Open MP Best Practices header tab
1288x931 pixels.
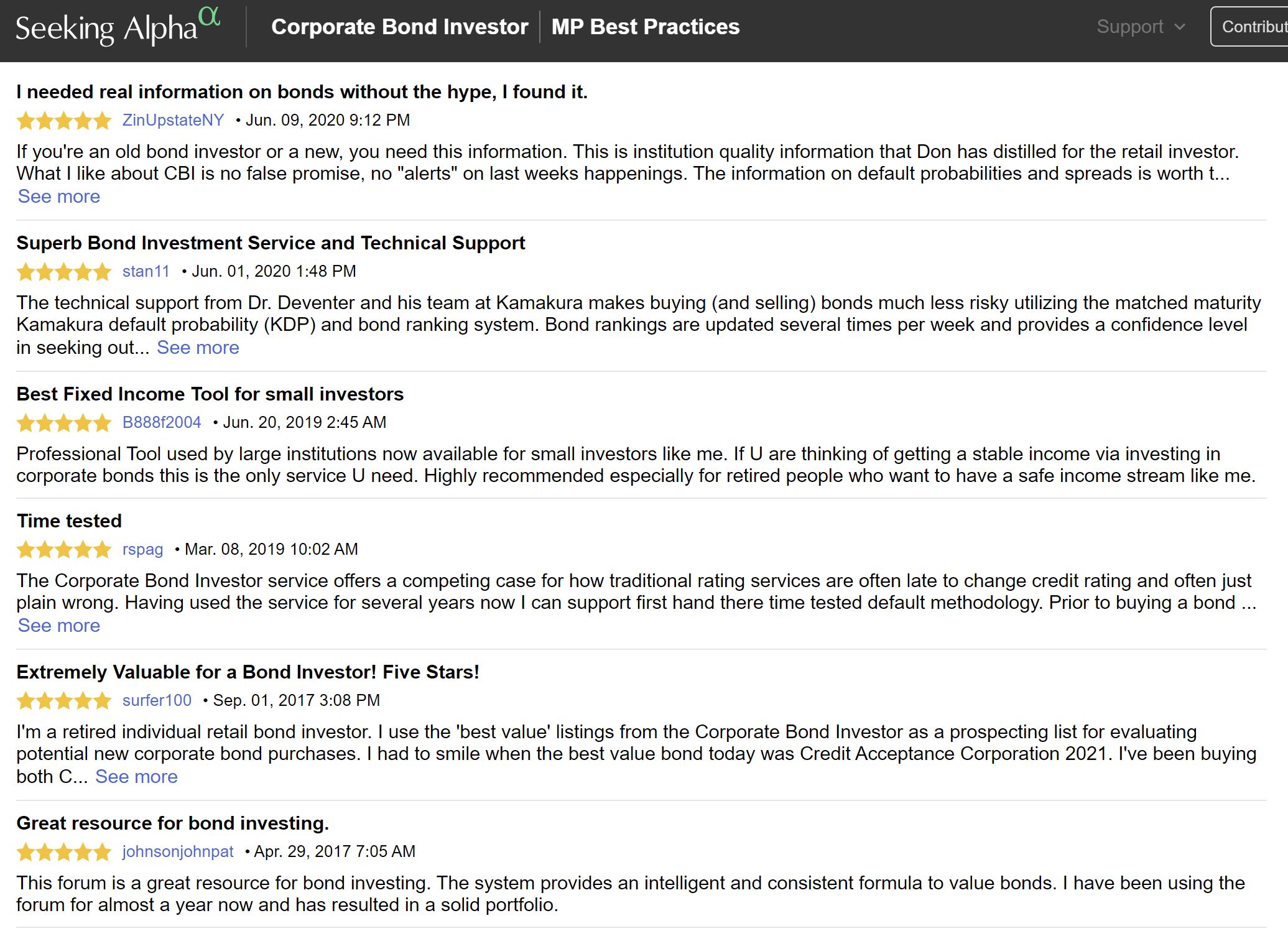point(646,27)
